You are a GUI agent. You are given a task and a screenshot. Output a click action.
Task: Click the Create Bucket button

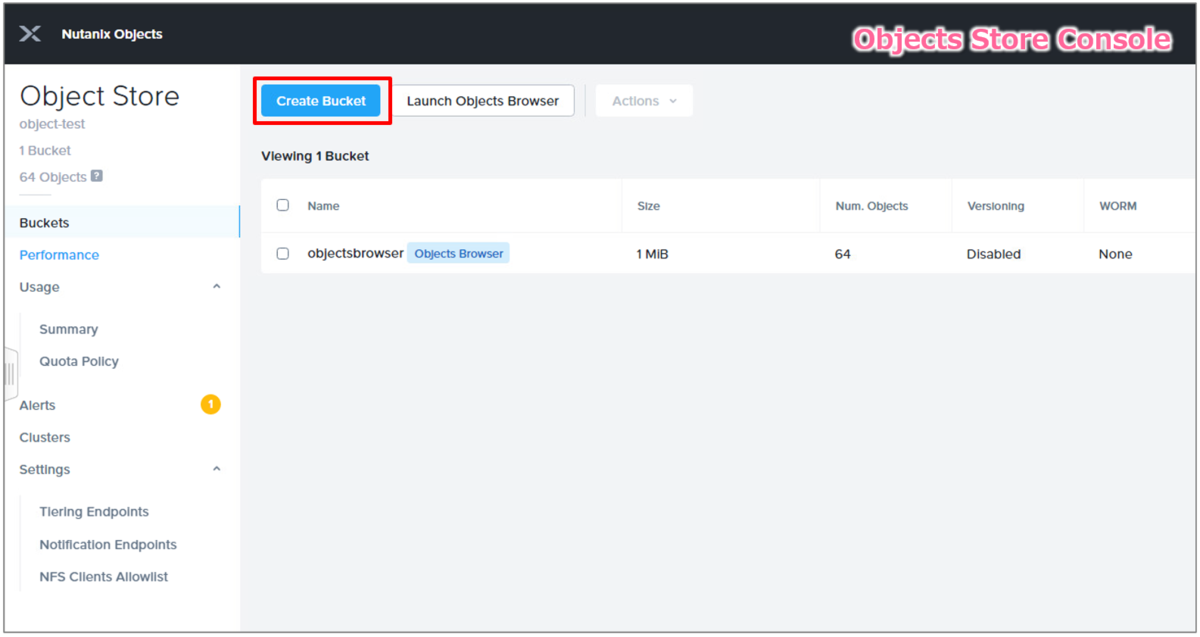tap(321, 101)
